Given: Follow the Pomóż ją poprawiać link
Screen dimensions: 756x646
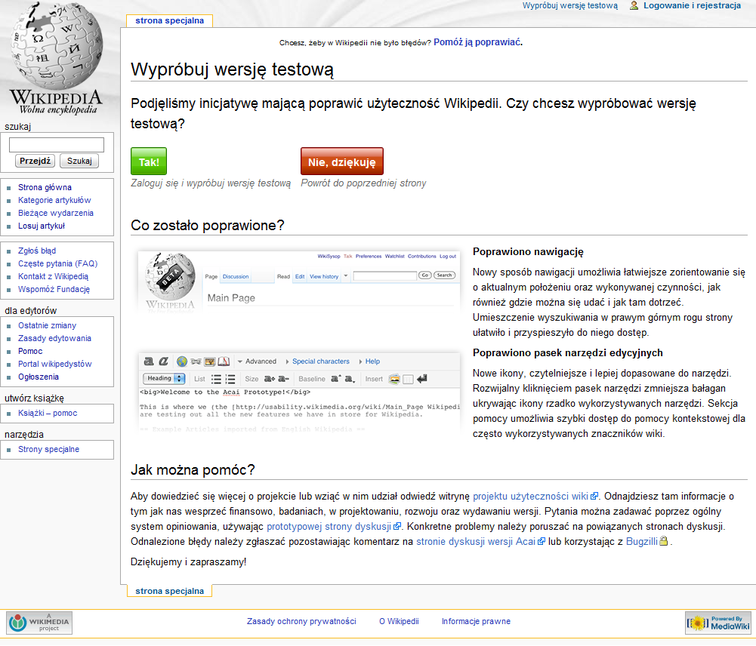Looking at the screenshot, I should coord(477,42).
